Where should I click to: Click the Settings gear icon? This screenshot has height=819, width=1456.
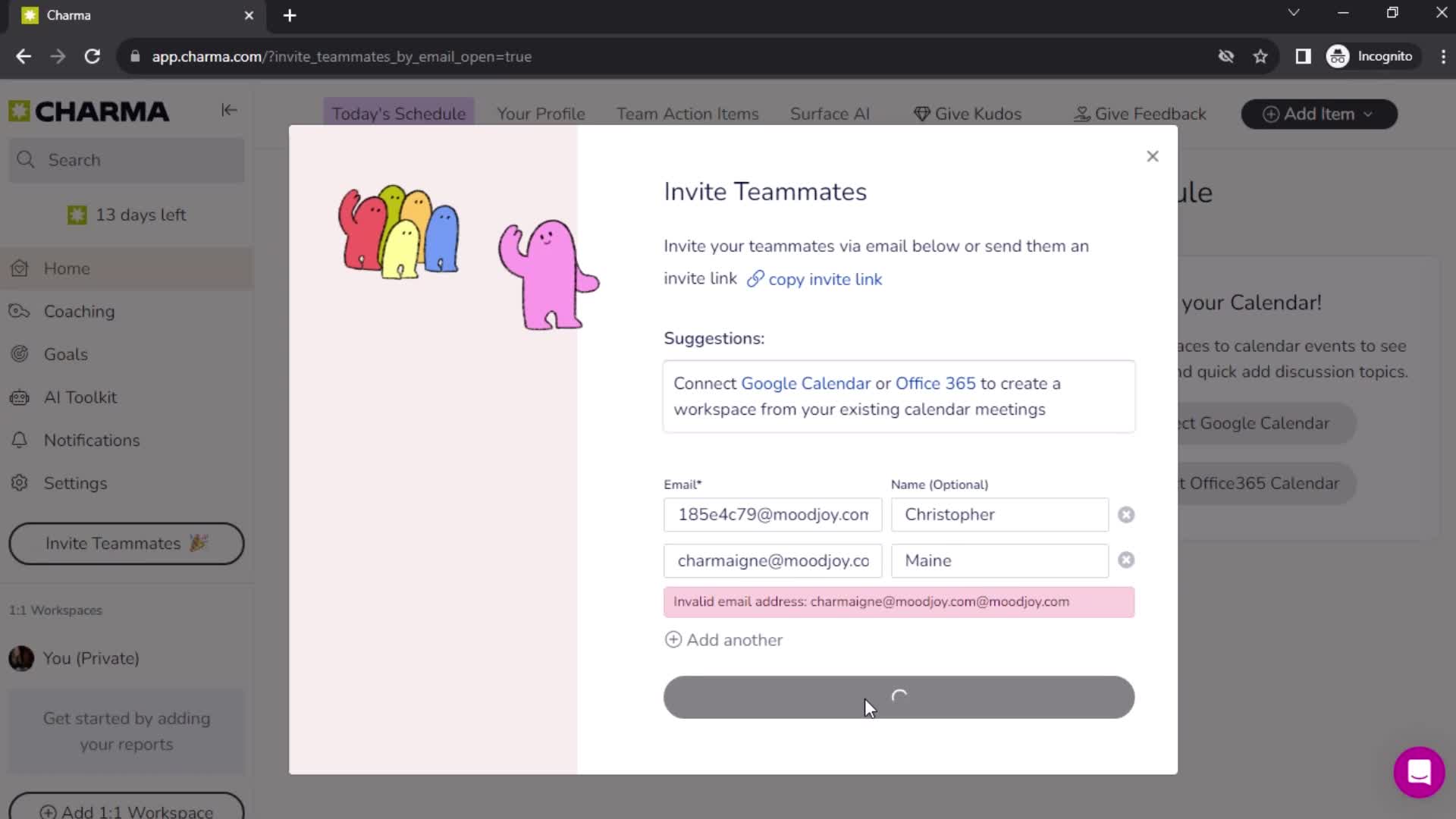(20, 483)
